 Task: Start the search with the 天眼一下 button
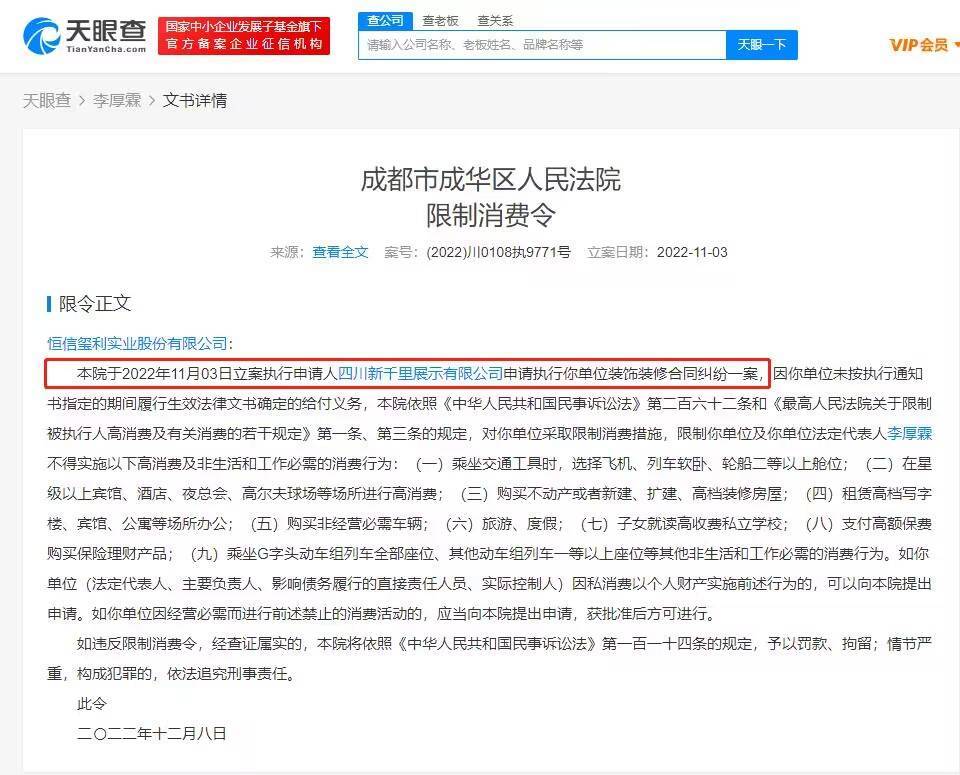click(x=762, y=45)
